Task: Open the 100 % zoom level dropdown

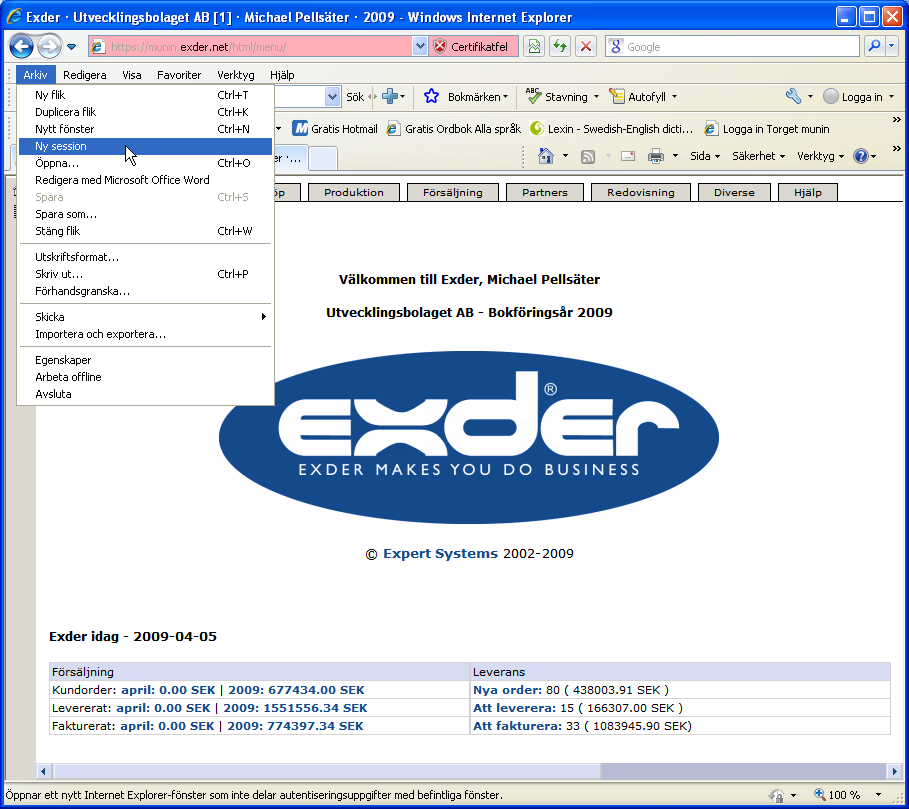Action: tap(878, 795)
